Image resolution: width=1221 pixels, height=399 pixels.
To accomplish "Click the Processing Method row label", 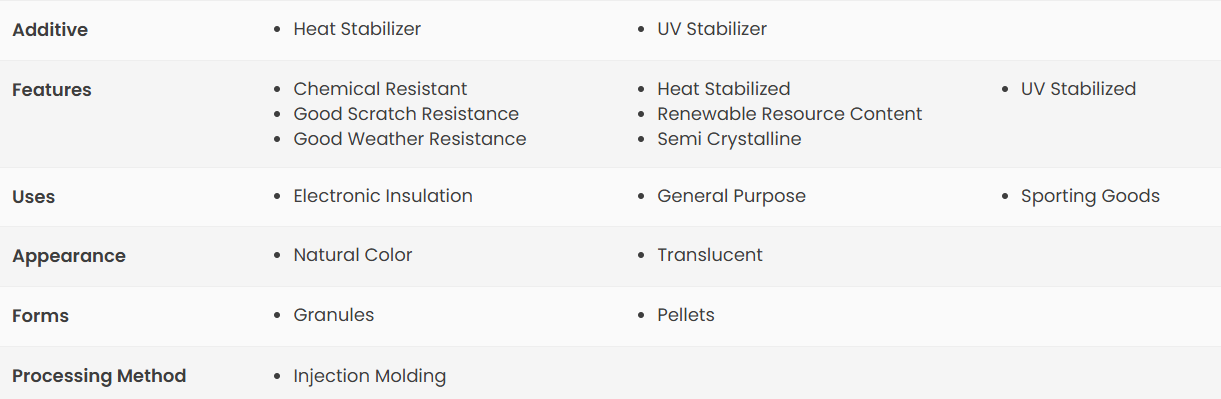I will point(99,376).
